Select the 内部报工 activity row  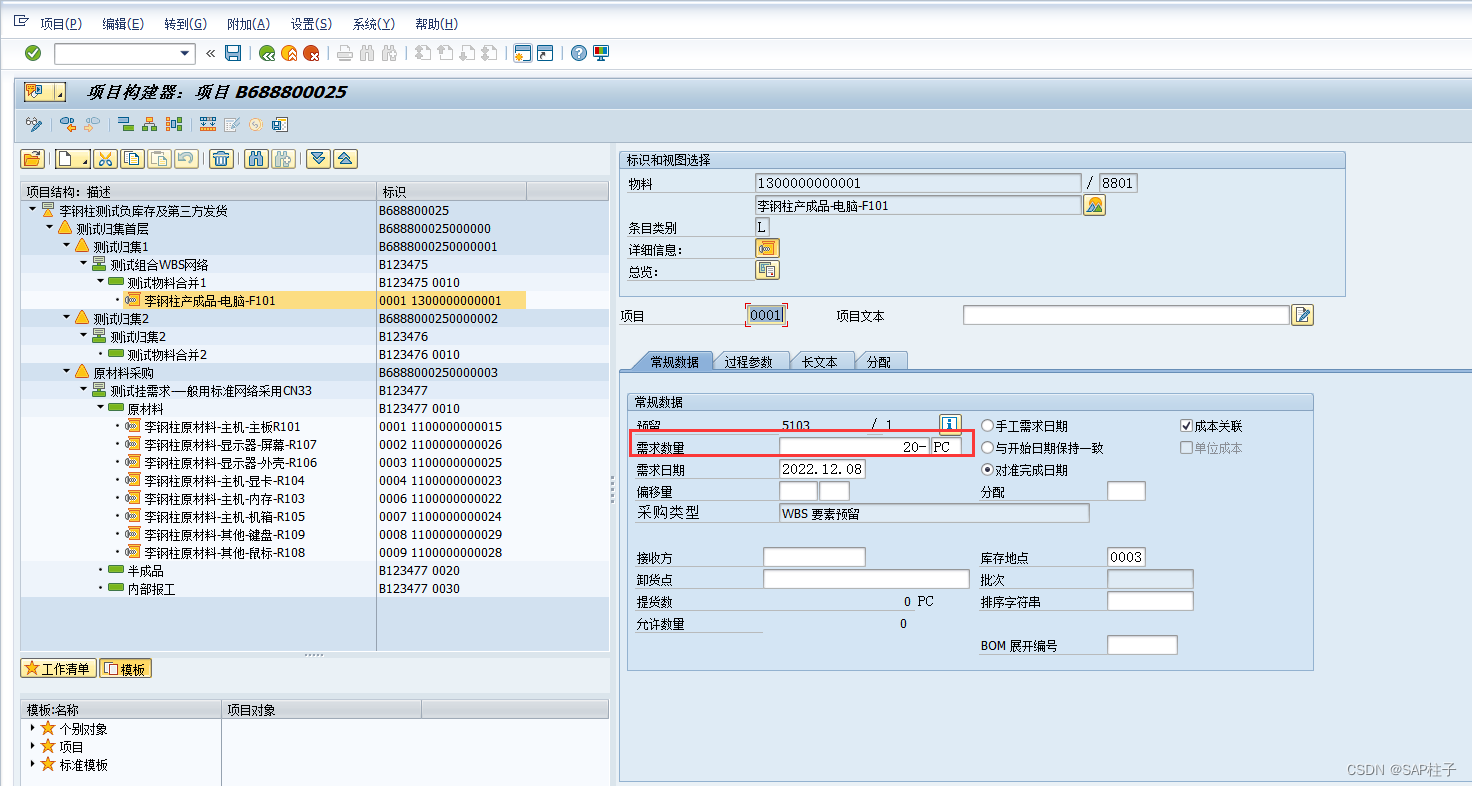coord(151,588)
